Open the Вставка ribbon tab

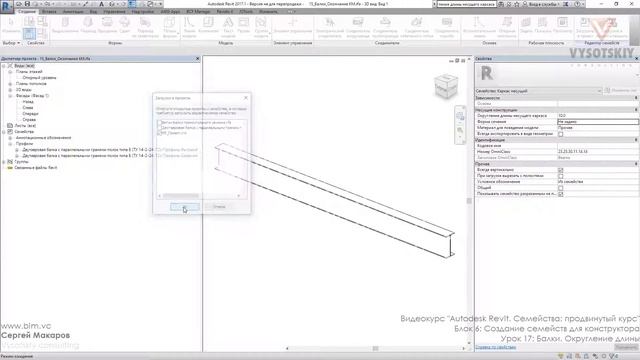point(49,11)
